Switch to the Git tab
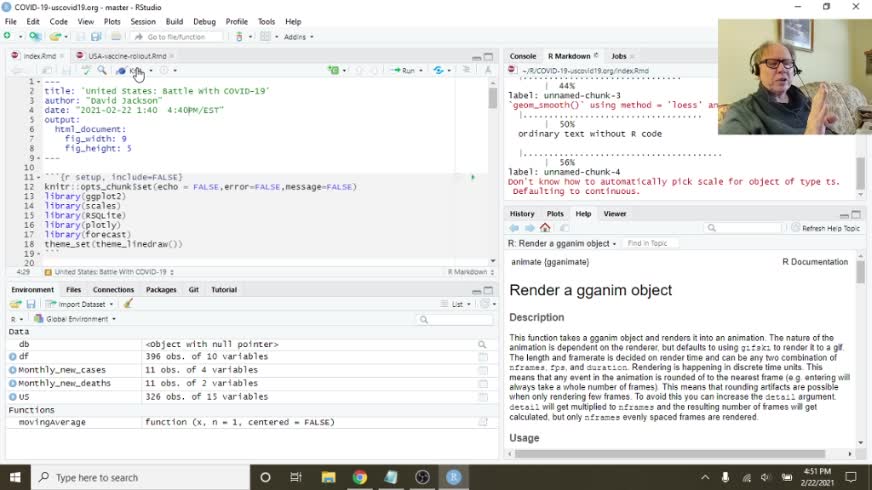 194,290
